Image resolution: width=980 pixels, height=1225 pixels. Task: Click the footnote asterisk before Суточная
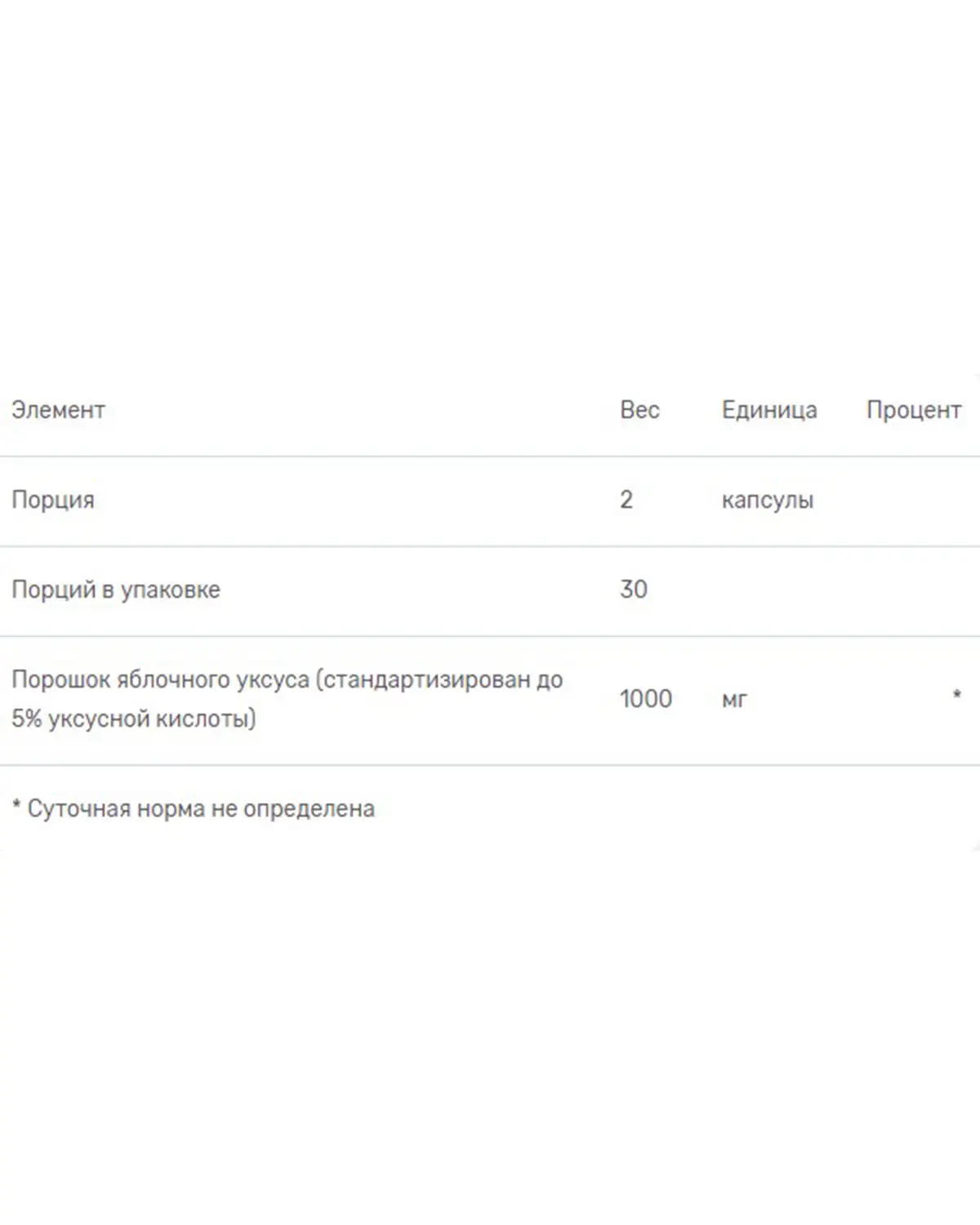point(16,805)
